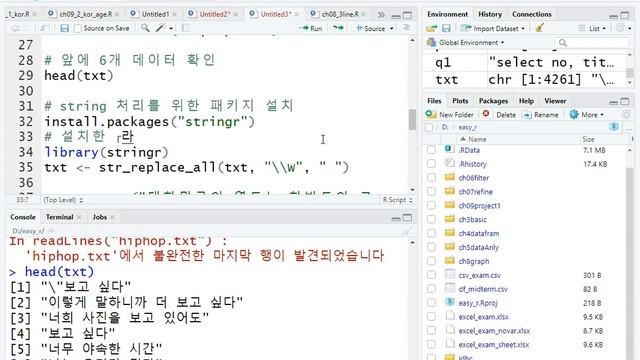The image size is (640, 360).
Task: Open the ch4datafram folder
Action: (x=479, y=233)
